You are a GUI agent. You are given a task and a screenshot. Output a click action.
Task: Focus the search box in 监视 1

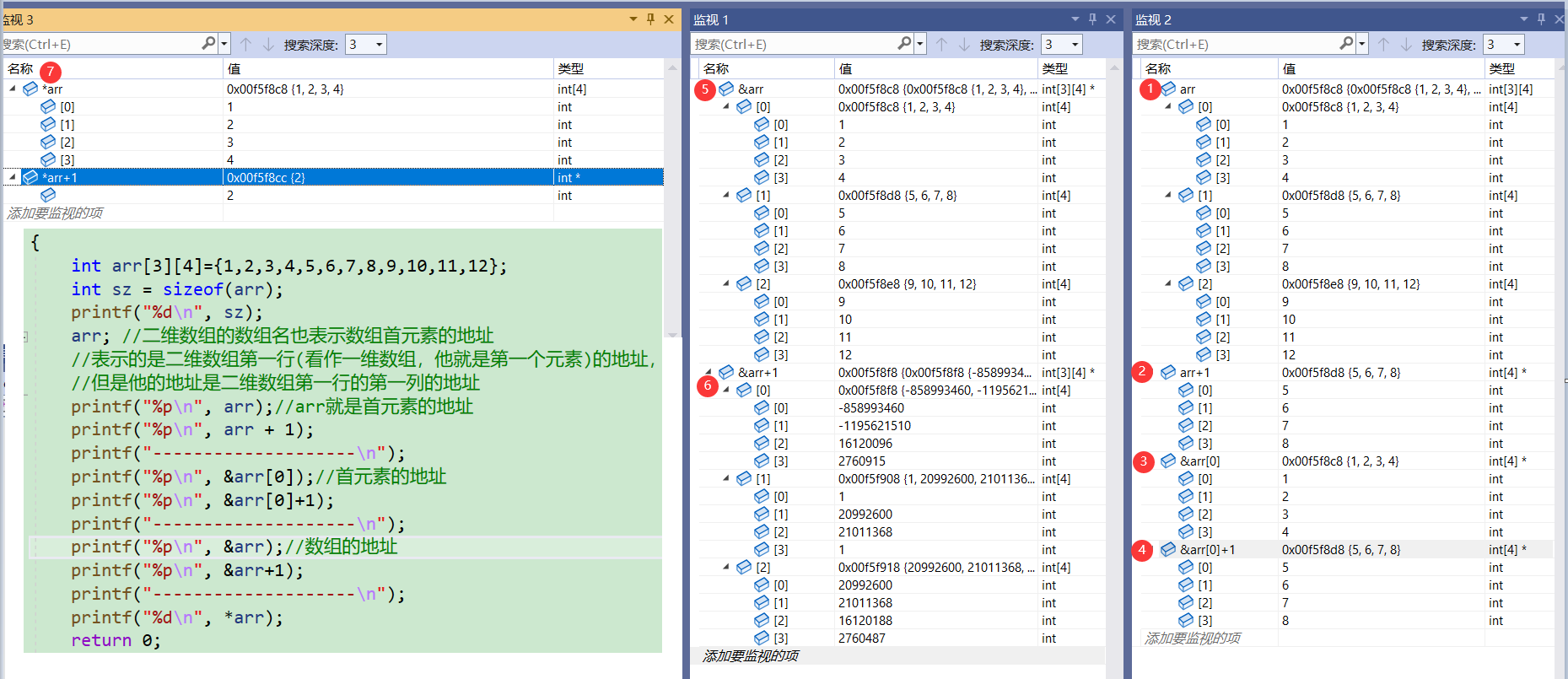pos(795,44)
